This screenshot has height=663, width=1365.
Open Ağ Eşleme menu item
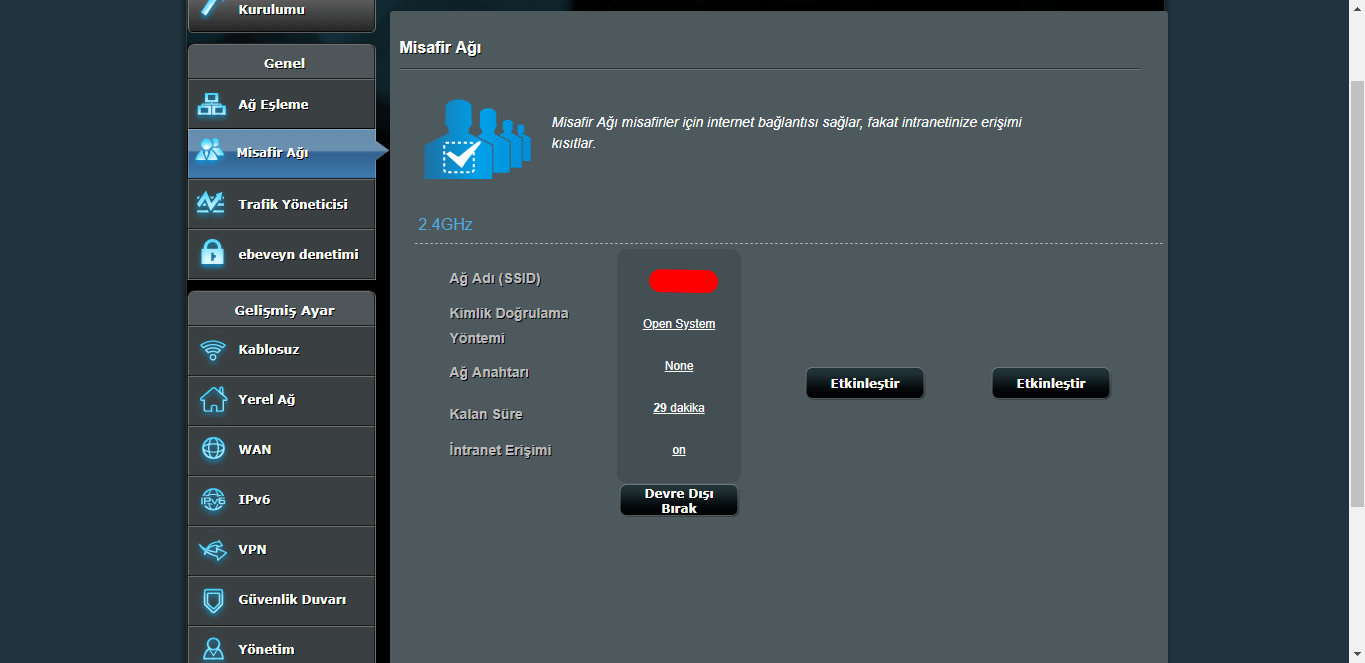coord(281,104)
